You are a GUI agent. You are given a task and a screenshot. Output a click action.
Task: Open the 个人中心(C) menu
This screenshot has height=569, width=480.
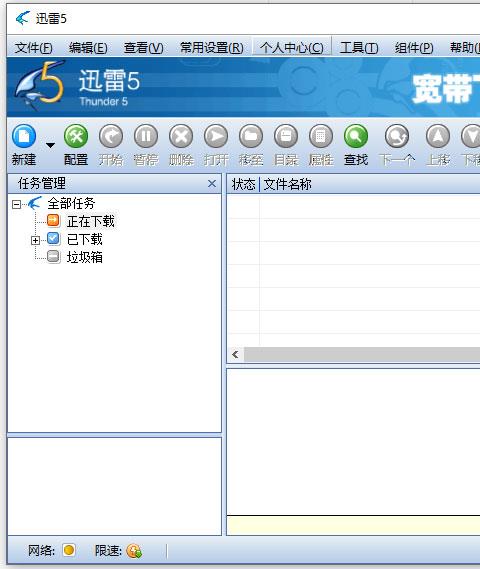coord(292,48)
